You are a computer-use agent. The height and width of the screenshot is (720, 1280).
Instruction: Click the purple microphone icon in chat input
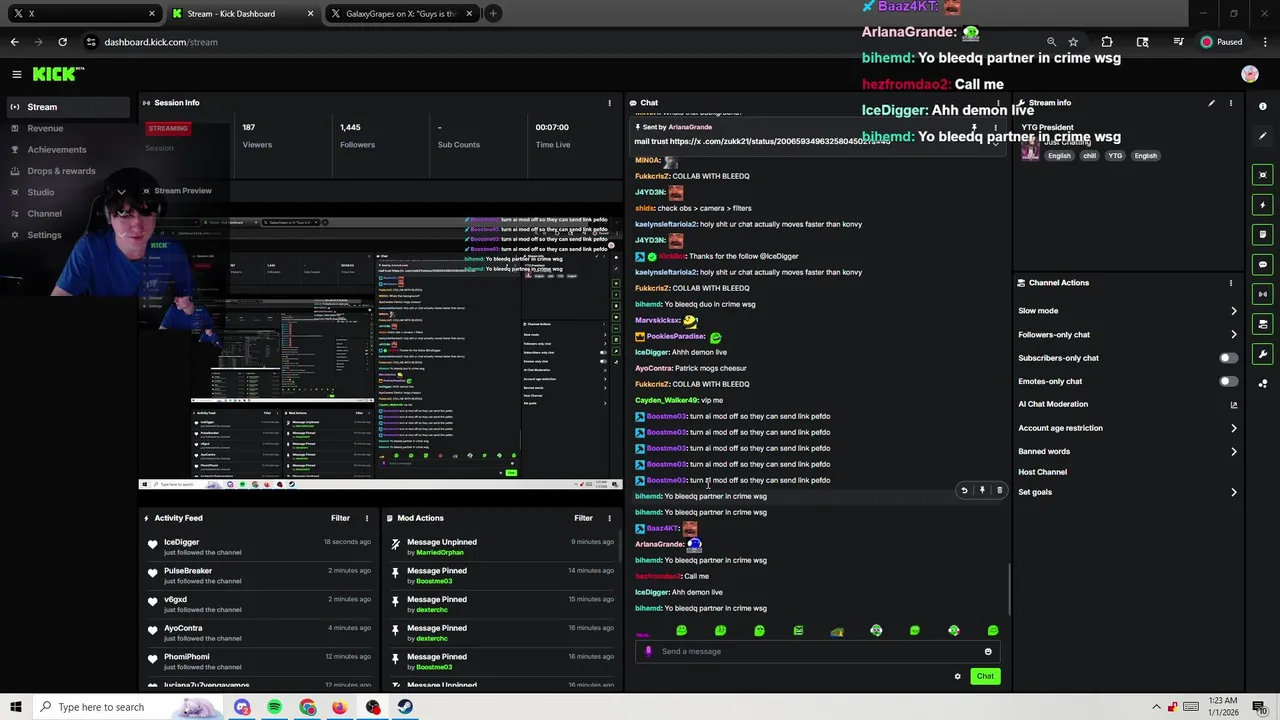click(x=648, y=652)
